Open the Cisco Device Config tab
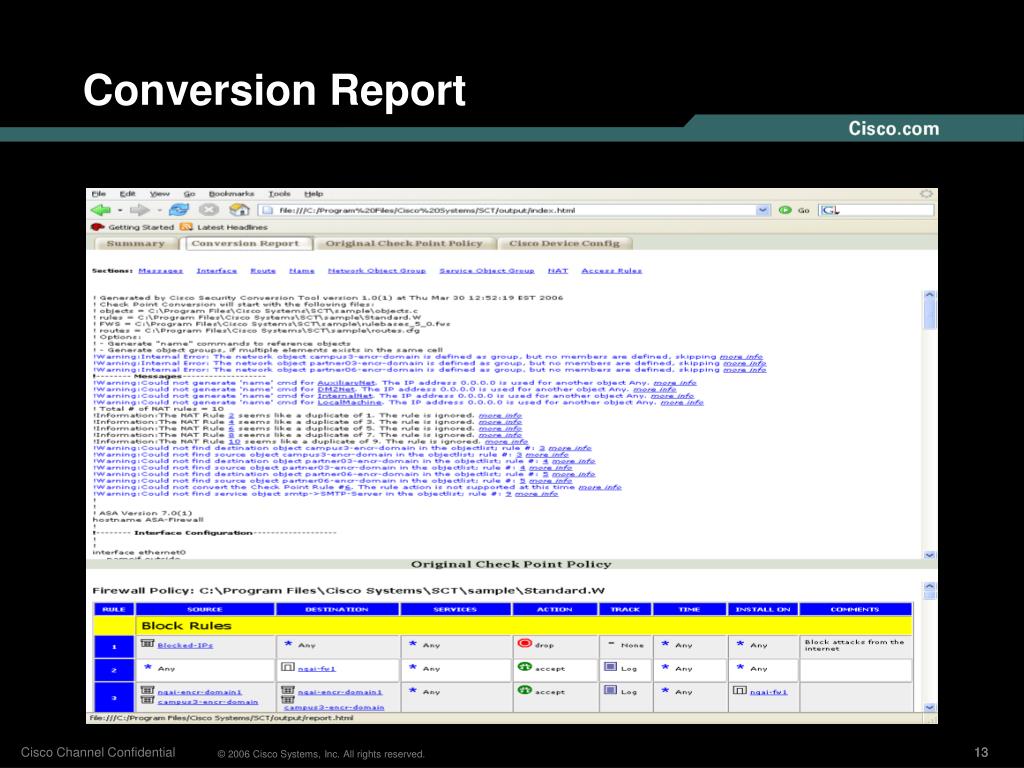 [x=564, y=244]
